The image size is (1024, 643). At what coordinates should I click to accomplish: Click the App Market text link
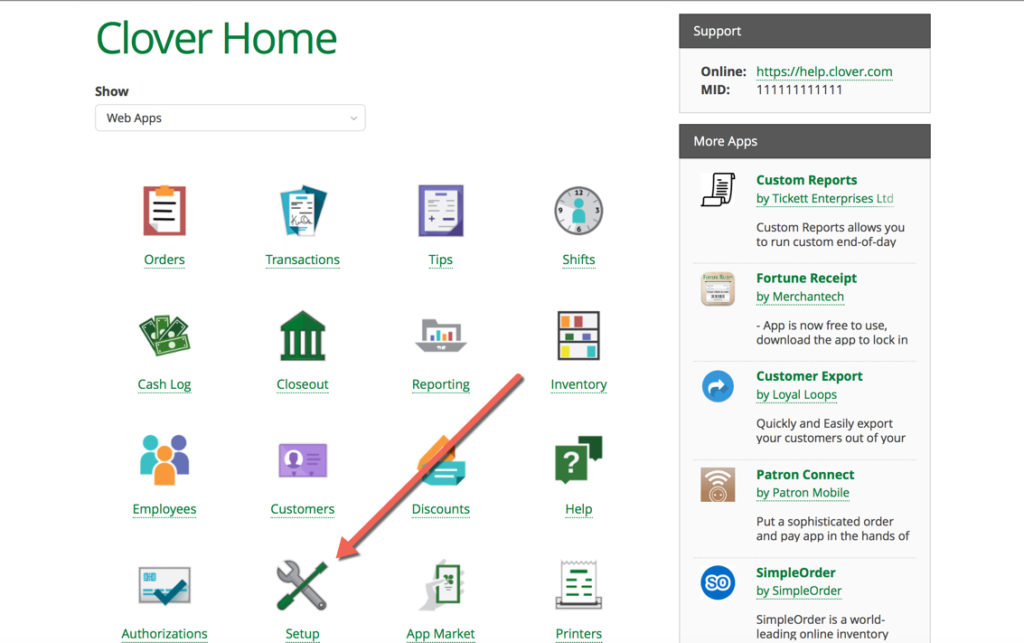[x=441, y=634]
